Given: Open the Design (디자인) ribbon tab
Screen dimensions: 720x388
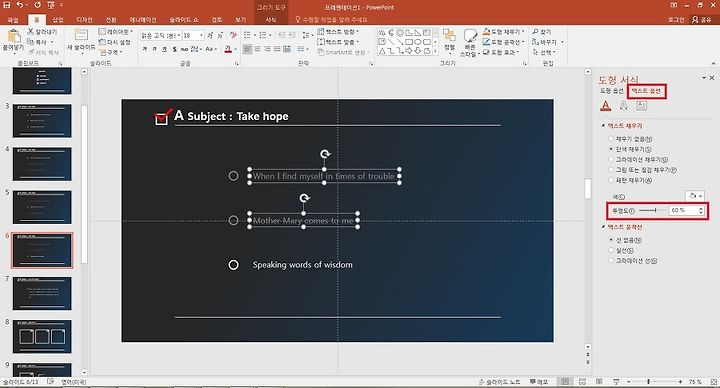Looking at the screenshot, I should click(84, 20).
